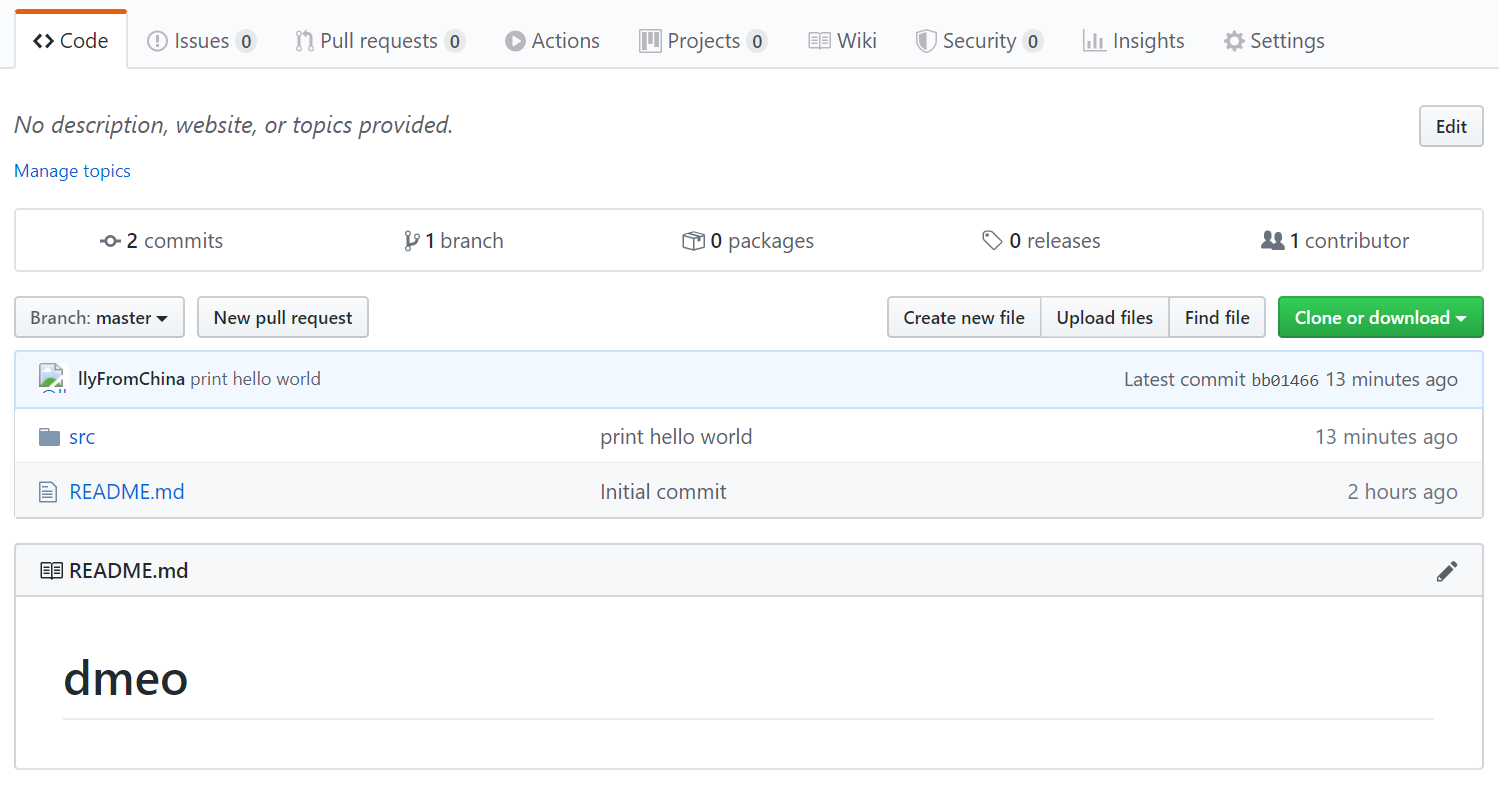Click the README.md file icon in file list
The width and height of the screenshot is (1499, 785).
(48, 492)
